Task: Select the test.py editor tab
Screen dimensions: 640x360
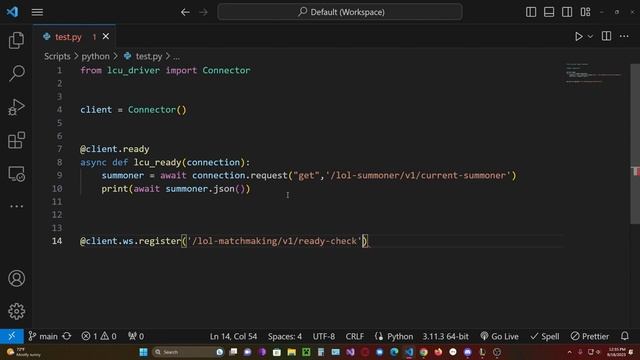Action: point(75,37)
